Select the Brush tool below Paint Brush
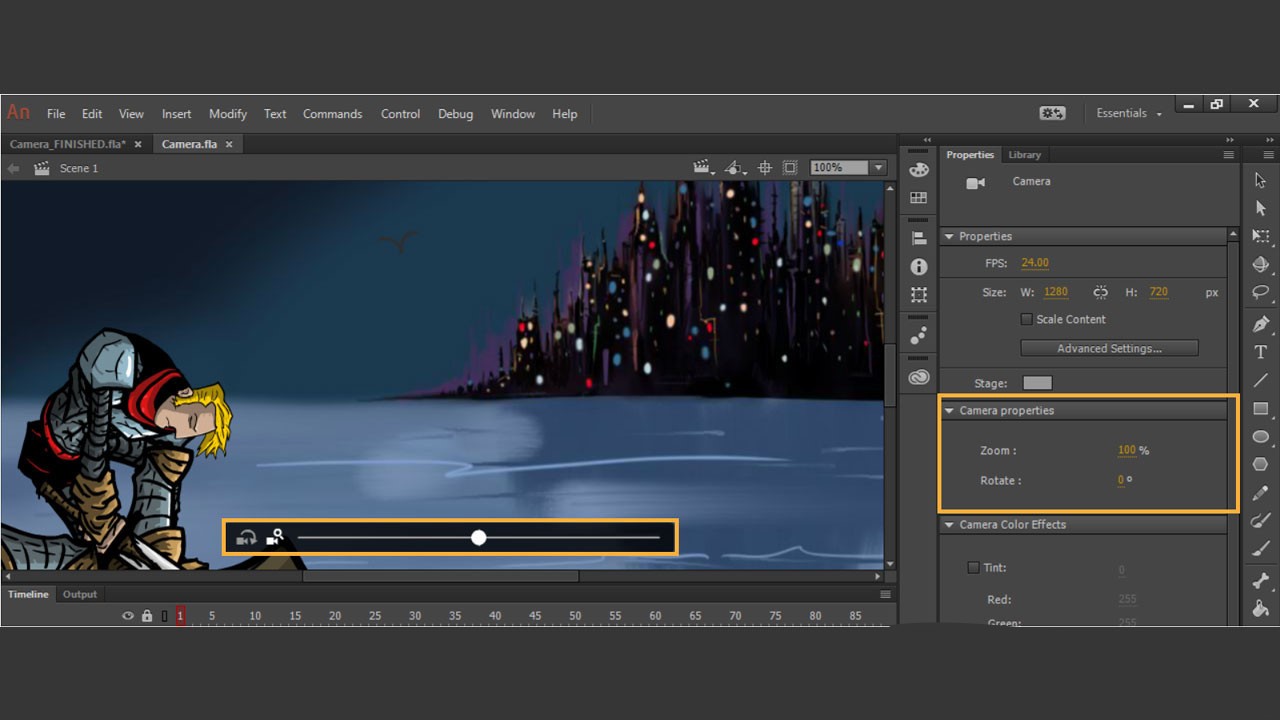Screen dimensions: 1280x720 (1260, 549)
